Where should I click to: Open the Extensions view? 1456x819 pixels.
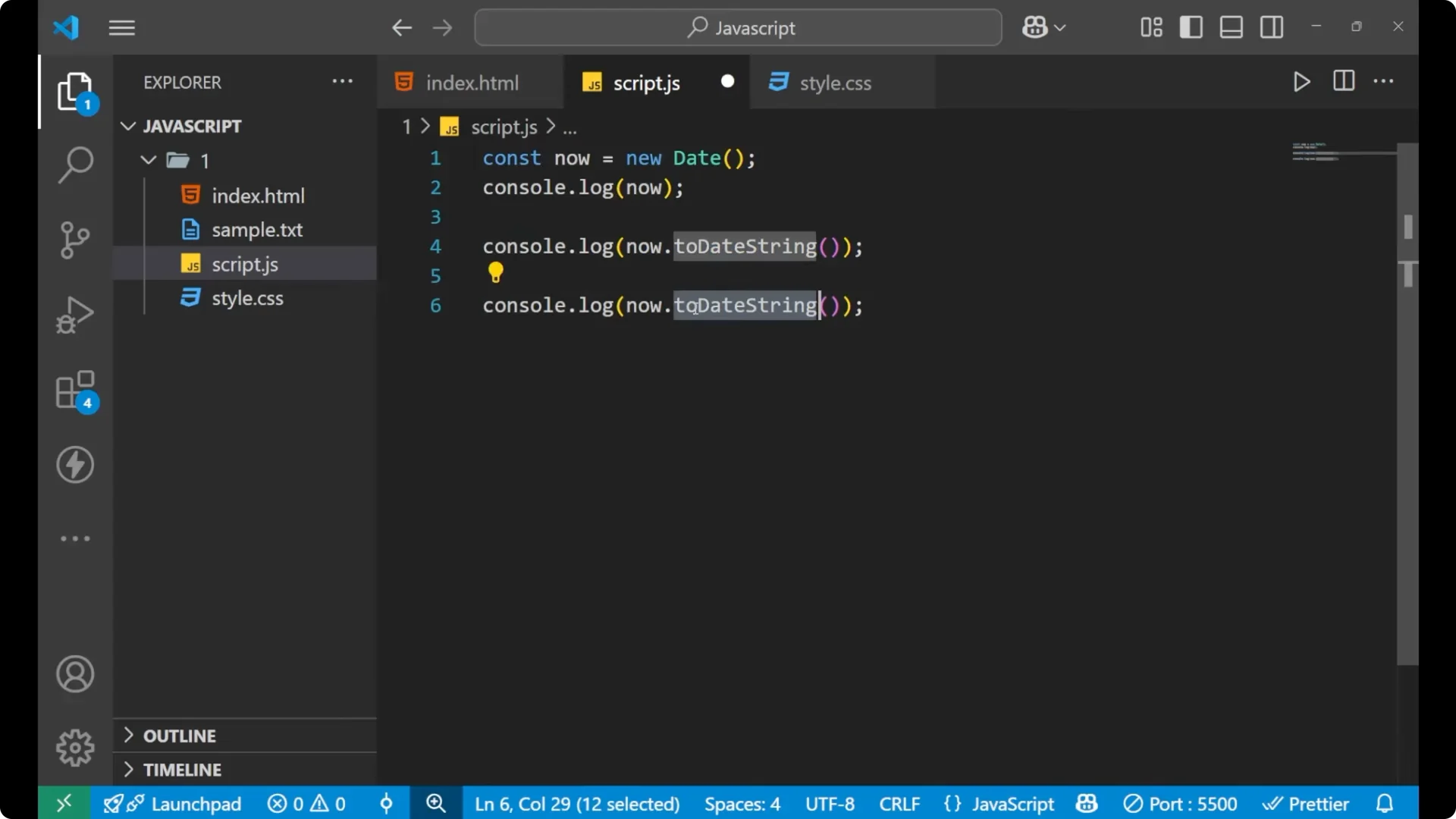pyautogui.click(x=75, y=389)
